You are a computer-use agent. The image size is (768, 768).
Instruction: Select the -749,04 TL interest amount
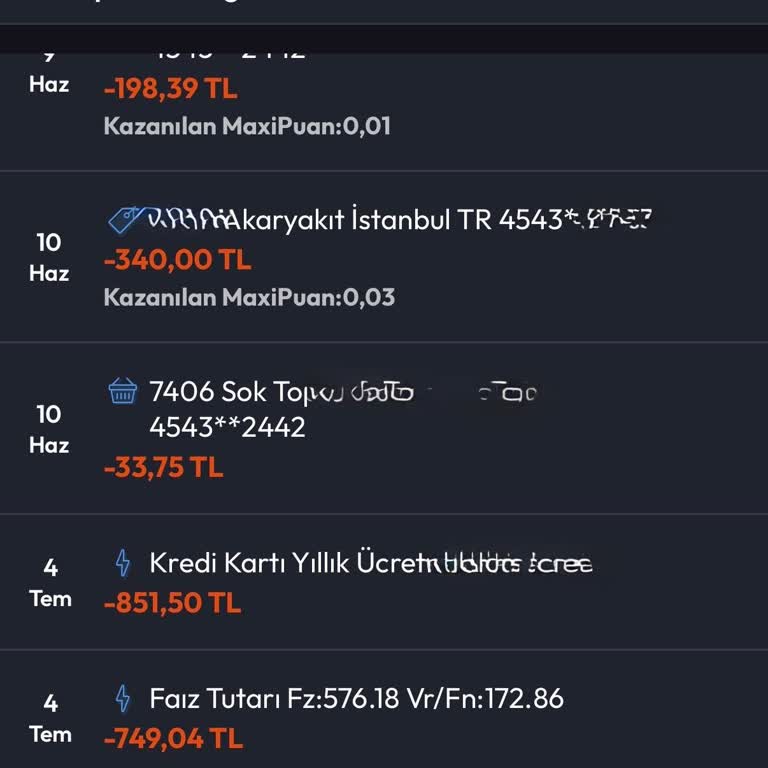click(x=173, y=738)
